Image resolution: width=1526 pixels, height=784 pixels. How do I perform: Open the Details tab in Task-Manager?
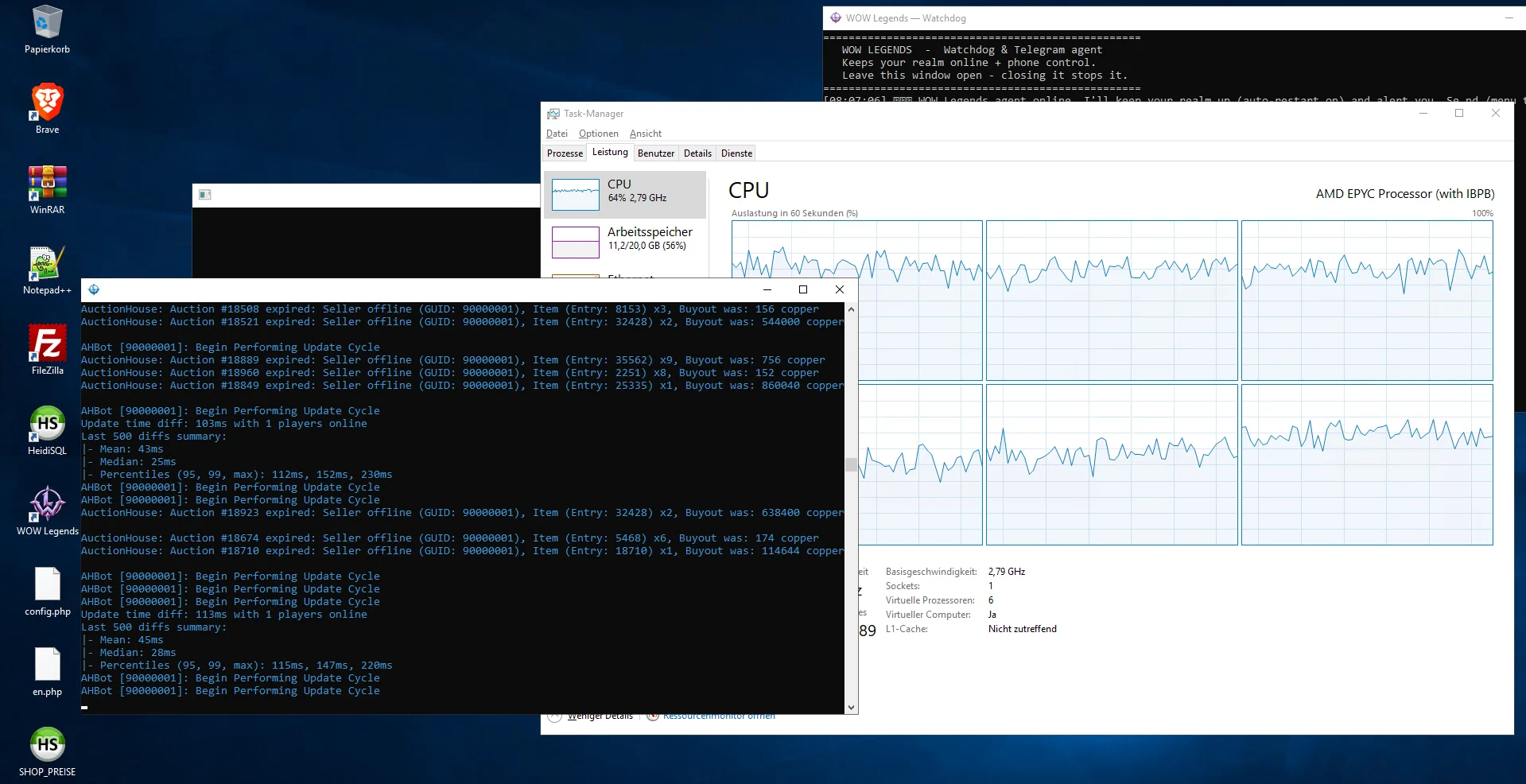pos(697,153)
